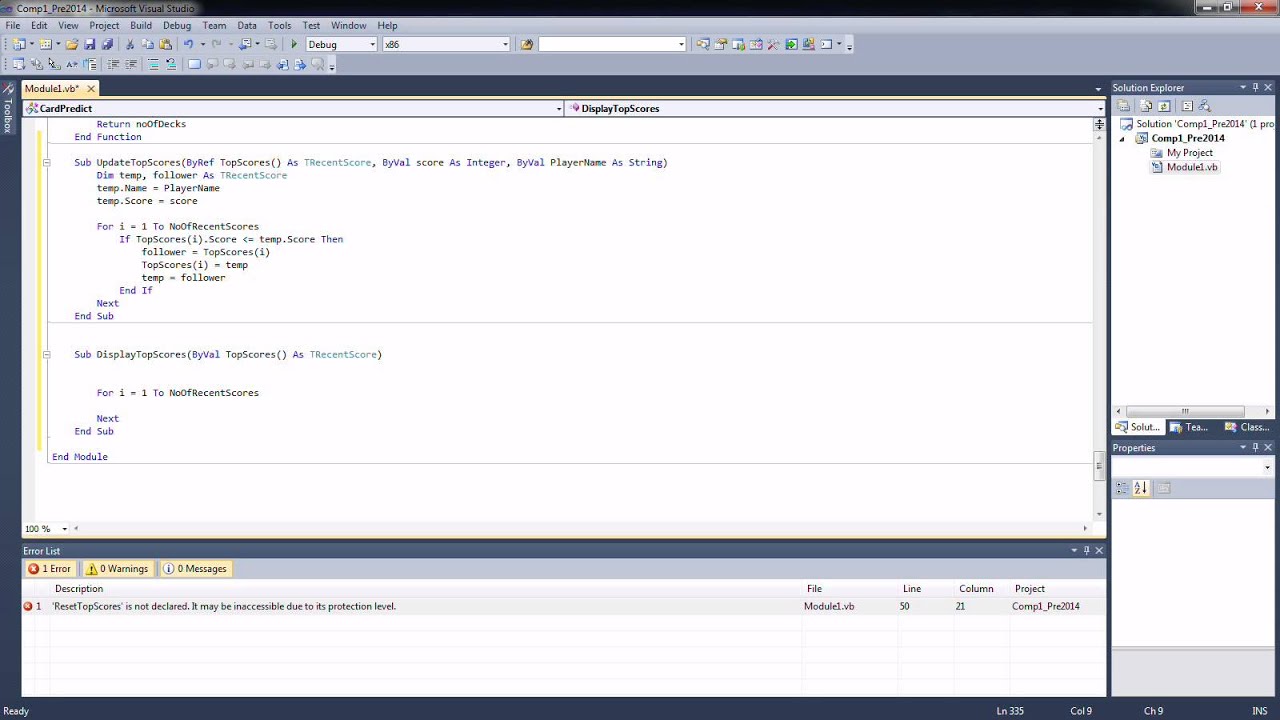Toggle auto-hide pin on Properties panel
The width and height of the screenshot is (1280, 720).
coord(1255,447)
